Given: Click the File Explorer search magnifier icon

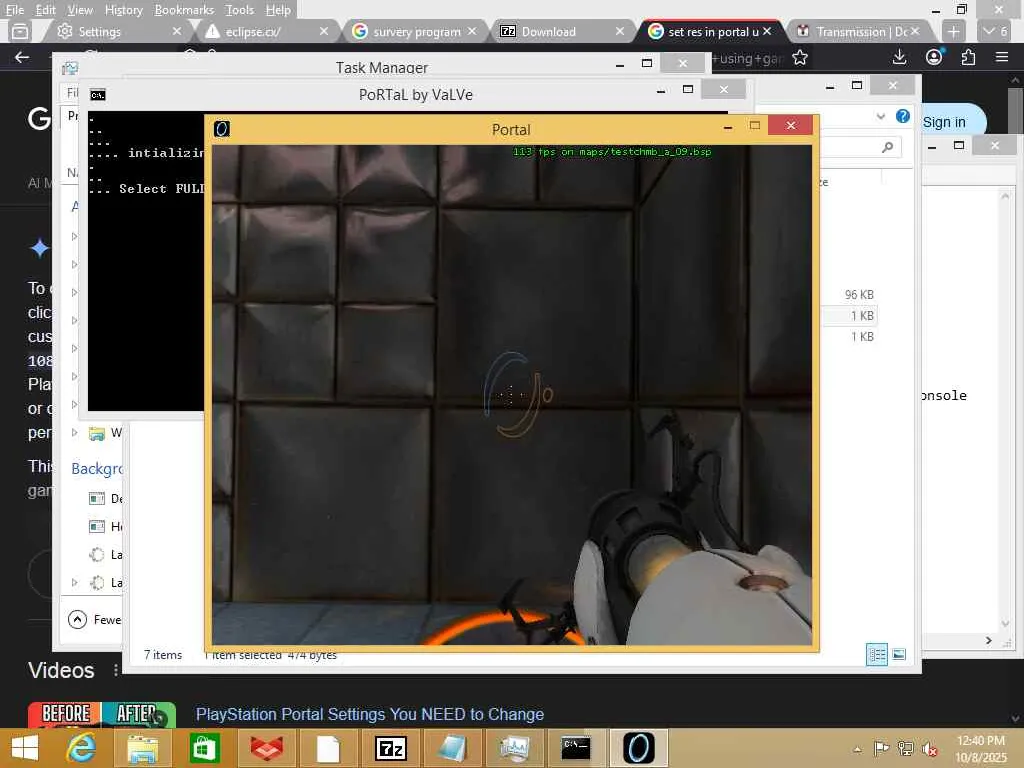Looking at the screenshot, I should (x=888, y=148).
